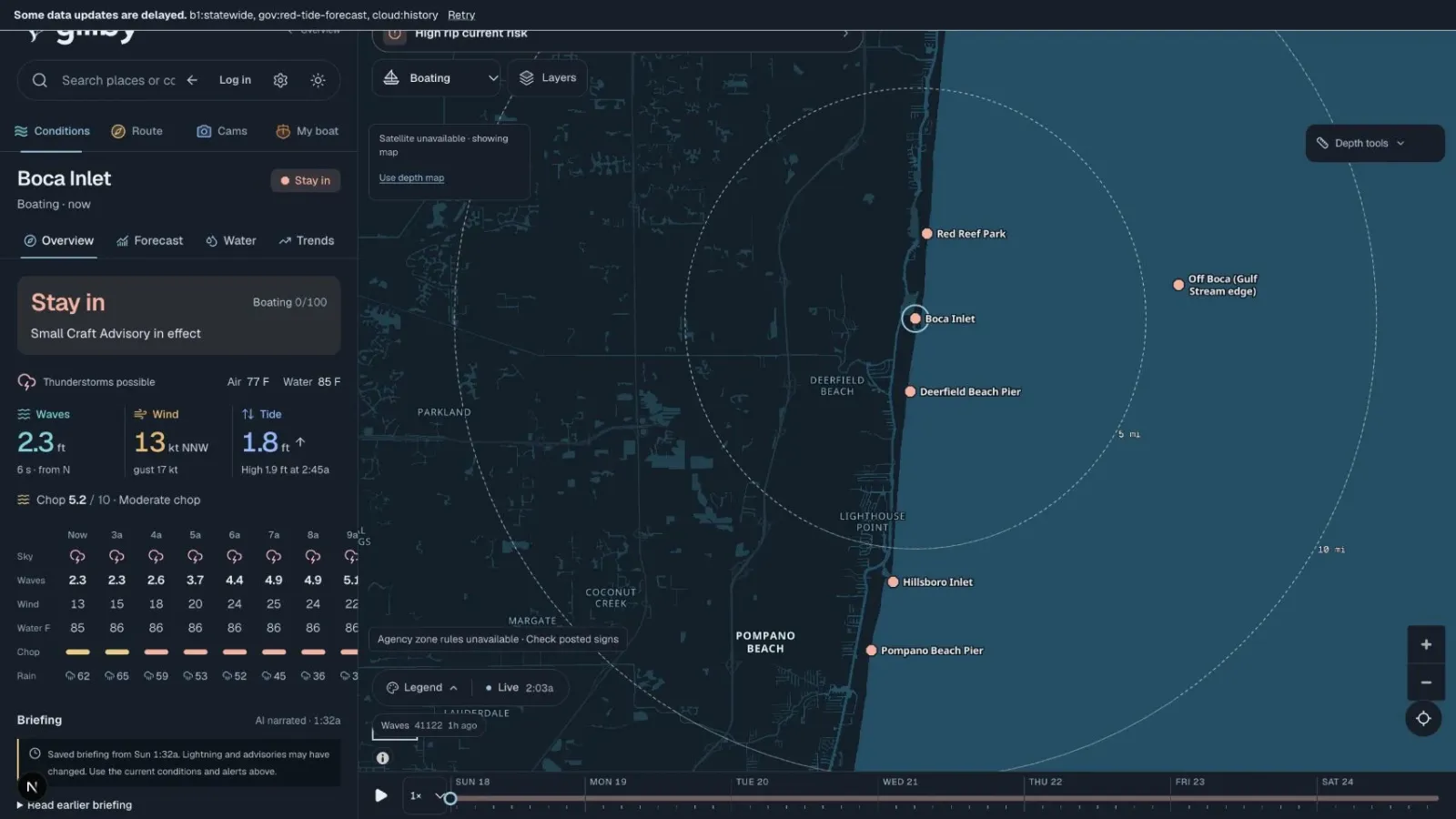
Task: Click the search magnifier icon
Action: (40, 80)
